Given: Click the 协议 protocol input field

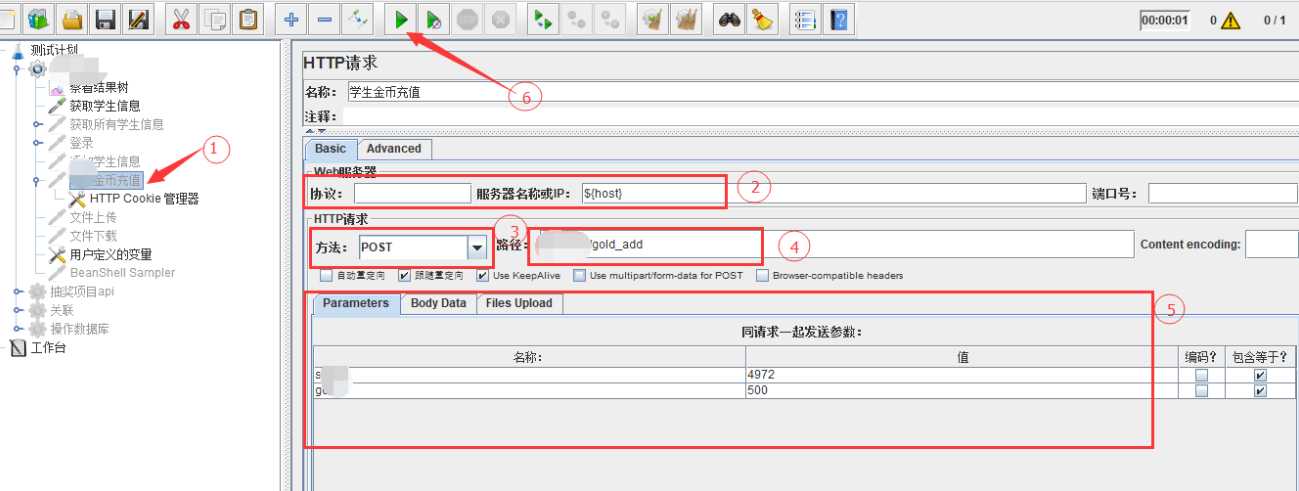Looking at the screenshot, I should (412, 193).
